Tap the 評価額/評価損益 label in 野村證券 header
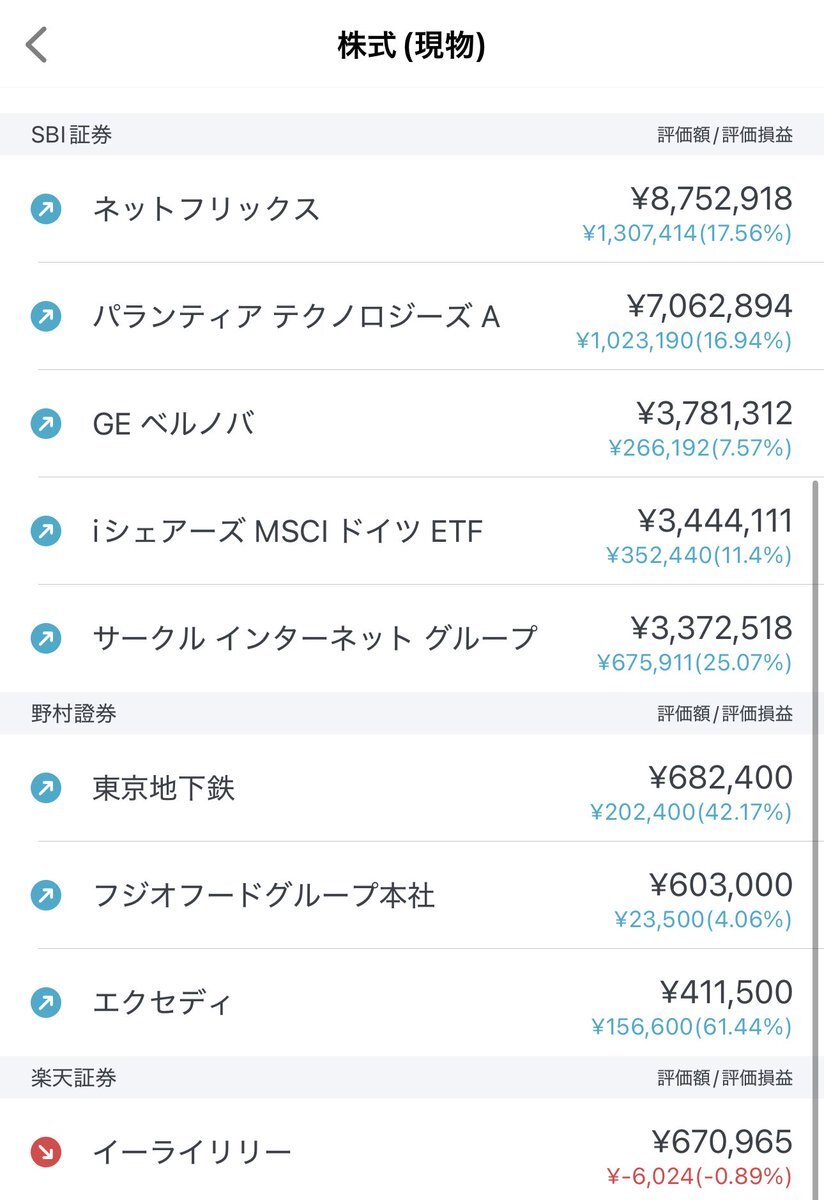824x1200 pixels. (x=725, y=714)
